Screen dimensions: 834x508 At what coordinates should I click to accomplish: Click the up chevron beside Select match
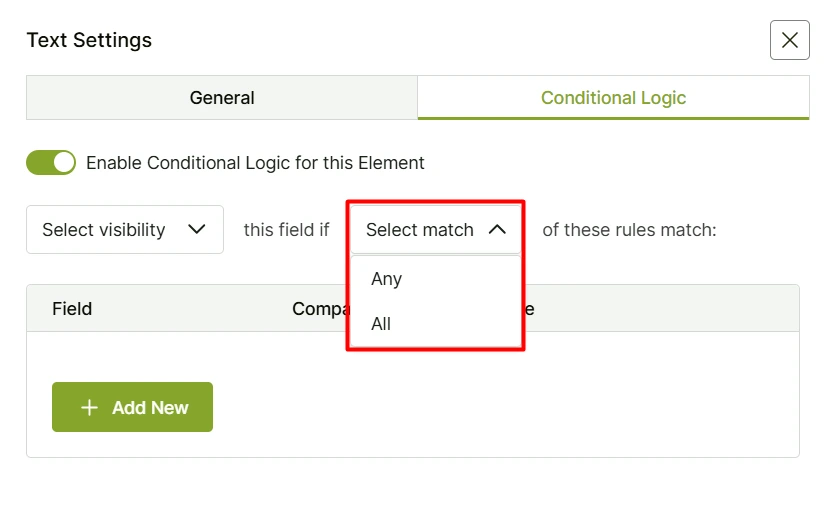tap(497, 230)
